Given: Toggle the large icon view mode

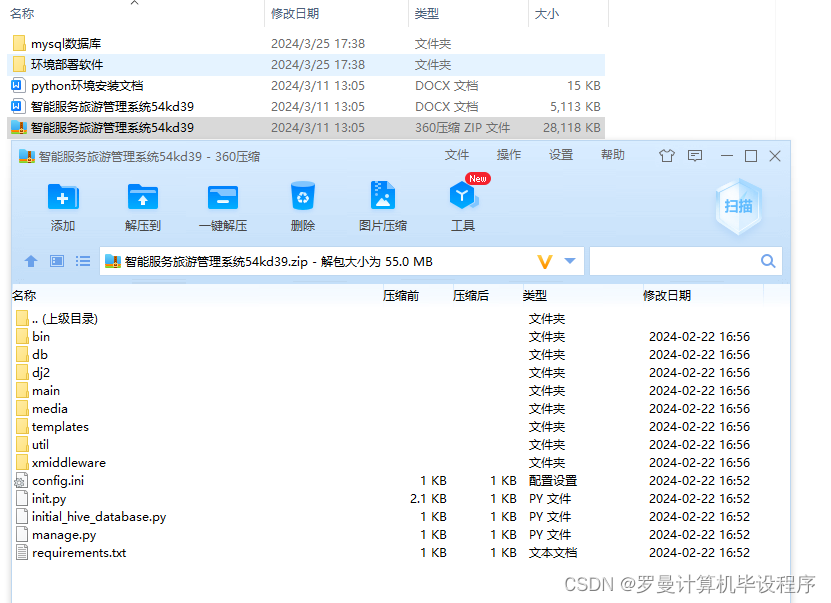Looking at the screenshot, I should (57, 261).
